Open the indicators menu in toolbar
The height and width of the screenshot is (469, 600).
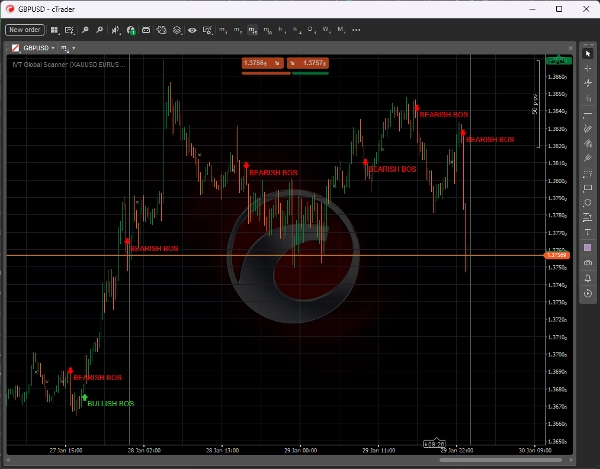coord(116,30)
